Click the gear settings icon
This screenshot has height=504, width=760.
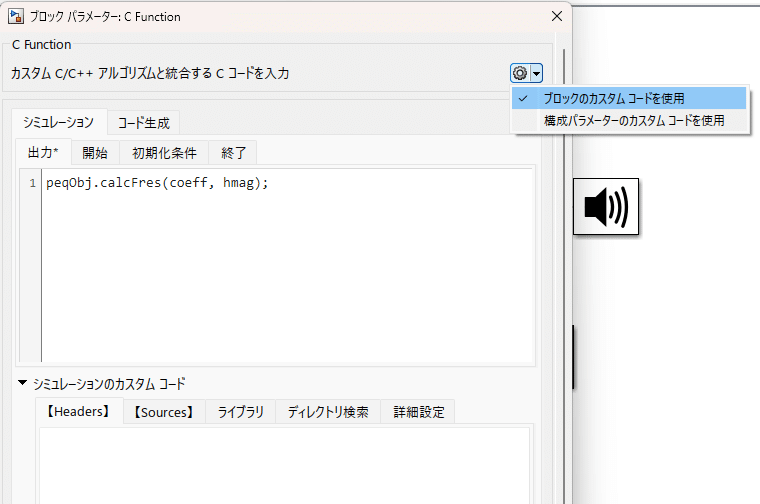[x=520, y=73]
